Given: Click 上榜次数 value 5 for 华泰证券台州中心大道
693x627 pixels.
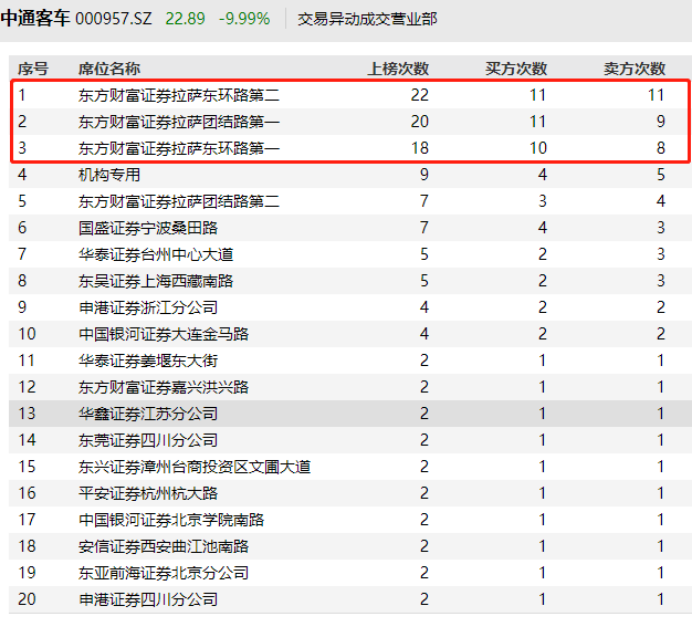Looking at the screenshot, I should pyautogui.click(x=424, y=254).
